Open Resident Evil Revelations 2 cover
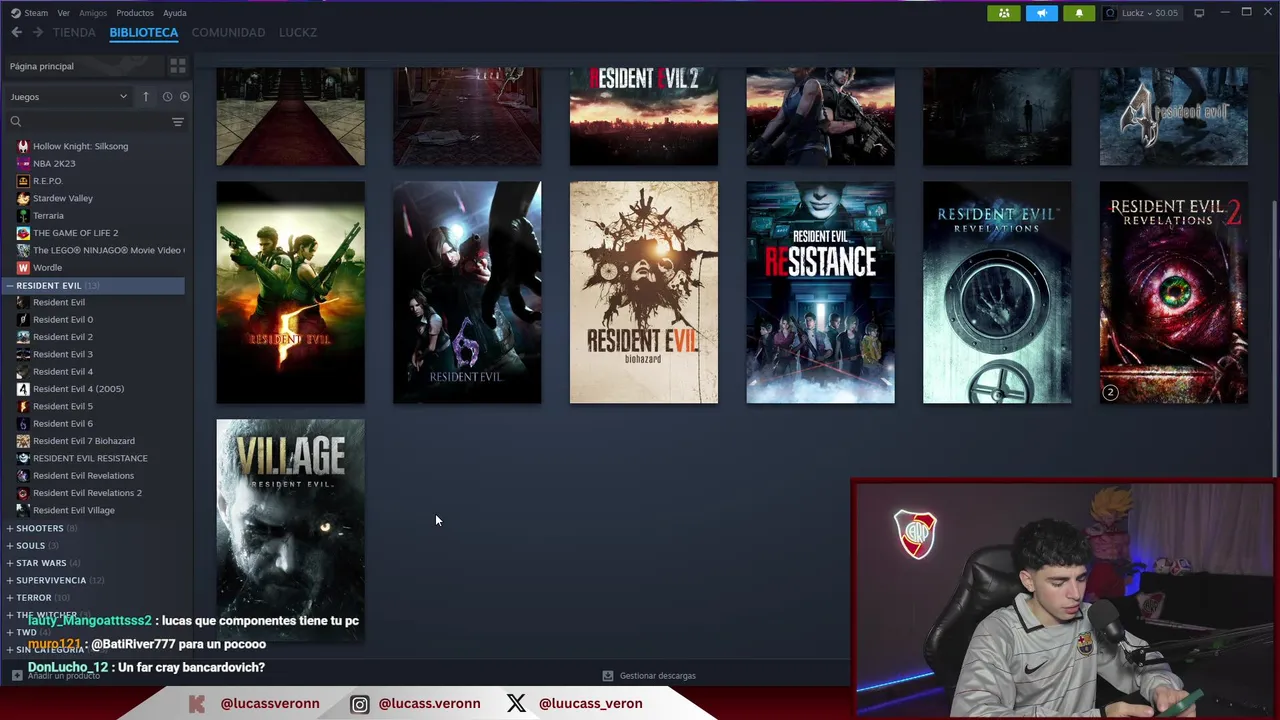This screenshot has height=720, width=1280. pyautogui.click(x=1174, y=292)
